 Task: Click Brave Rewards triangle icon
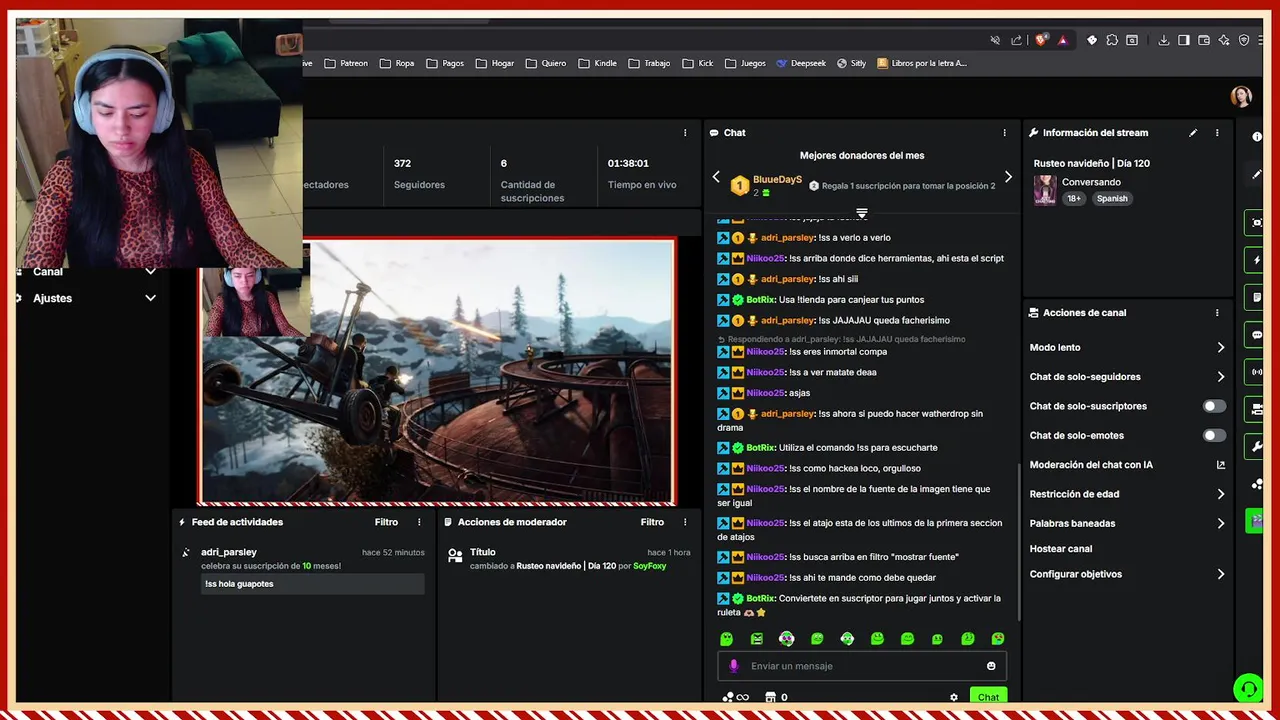1062,40
